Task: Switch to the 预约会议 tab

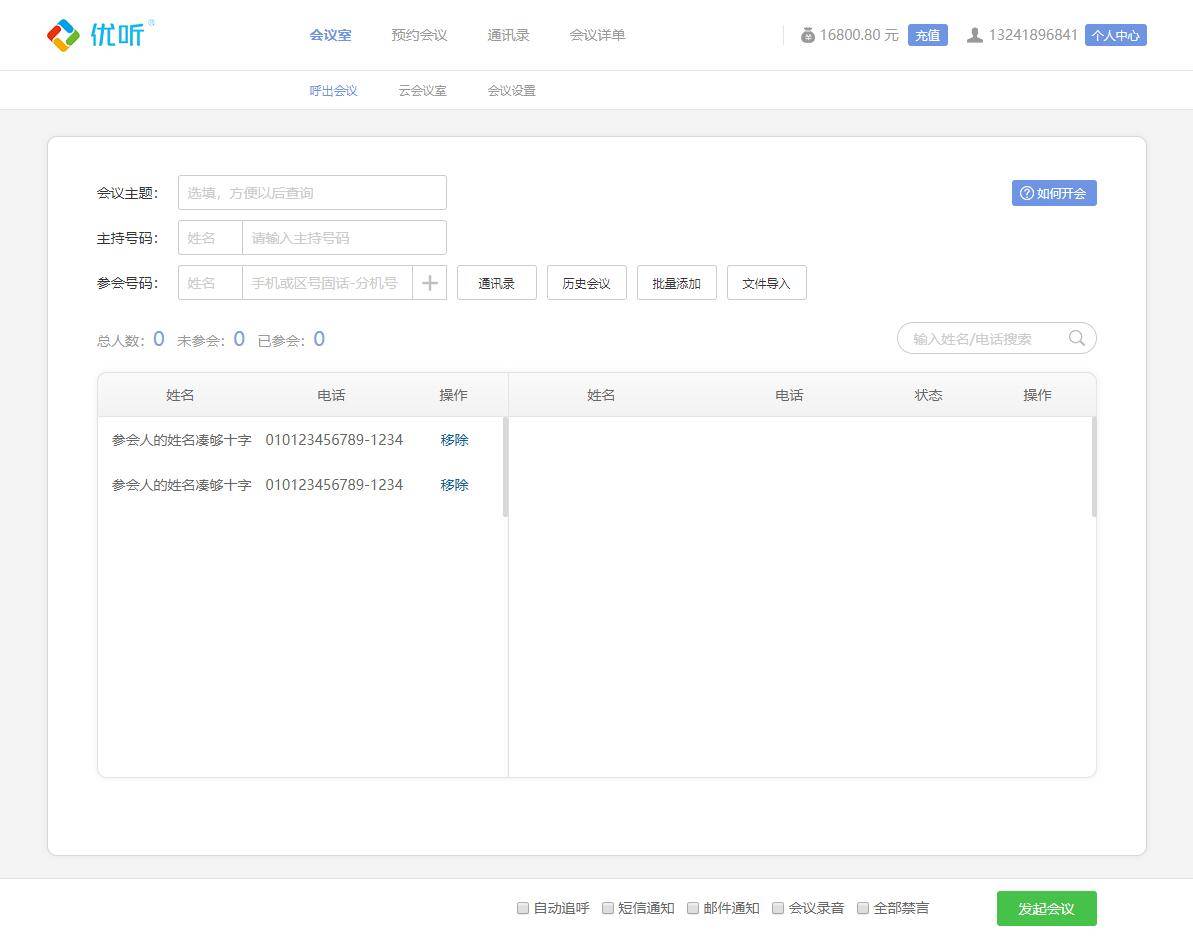Action: point(419,35)
